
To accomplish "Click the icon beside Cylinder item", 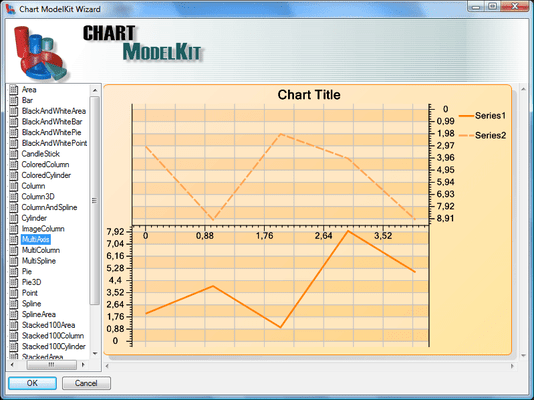I will 14,218.
